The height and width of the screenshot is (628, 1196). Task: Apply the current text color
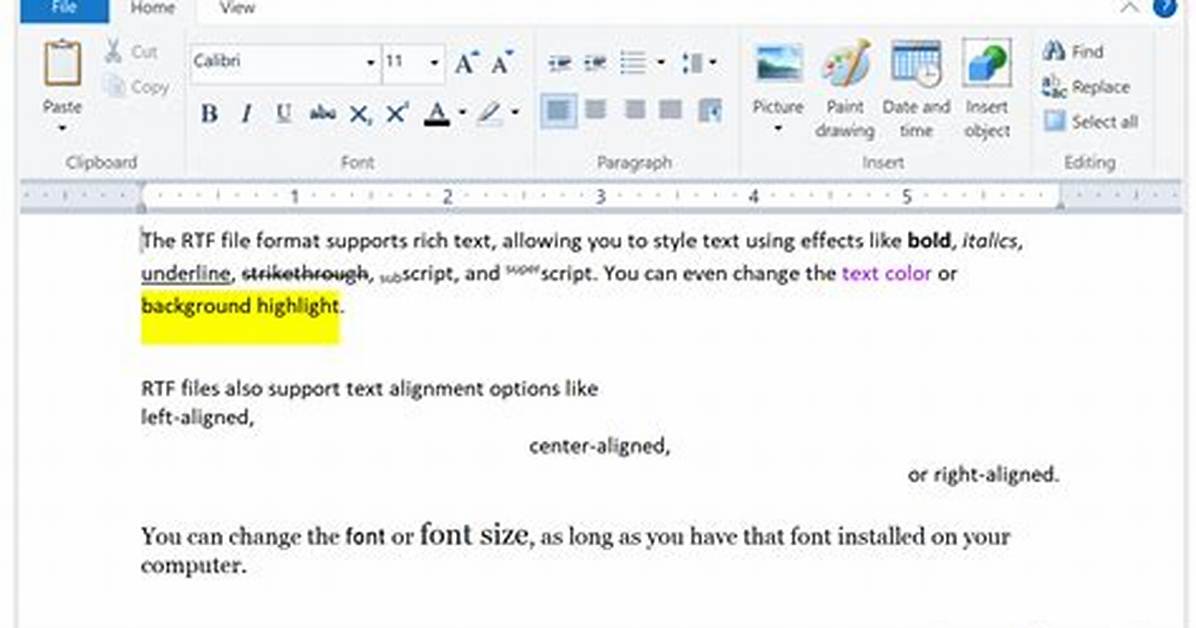(x=436, y=114)
